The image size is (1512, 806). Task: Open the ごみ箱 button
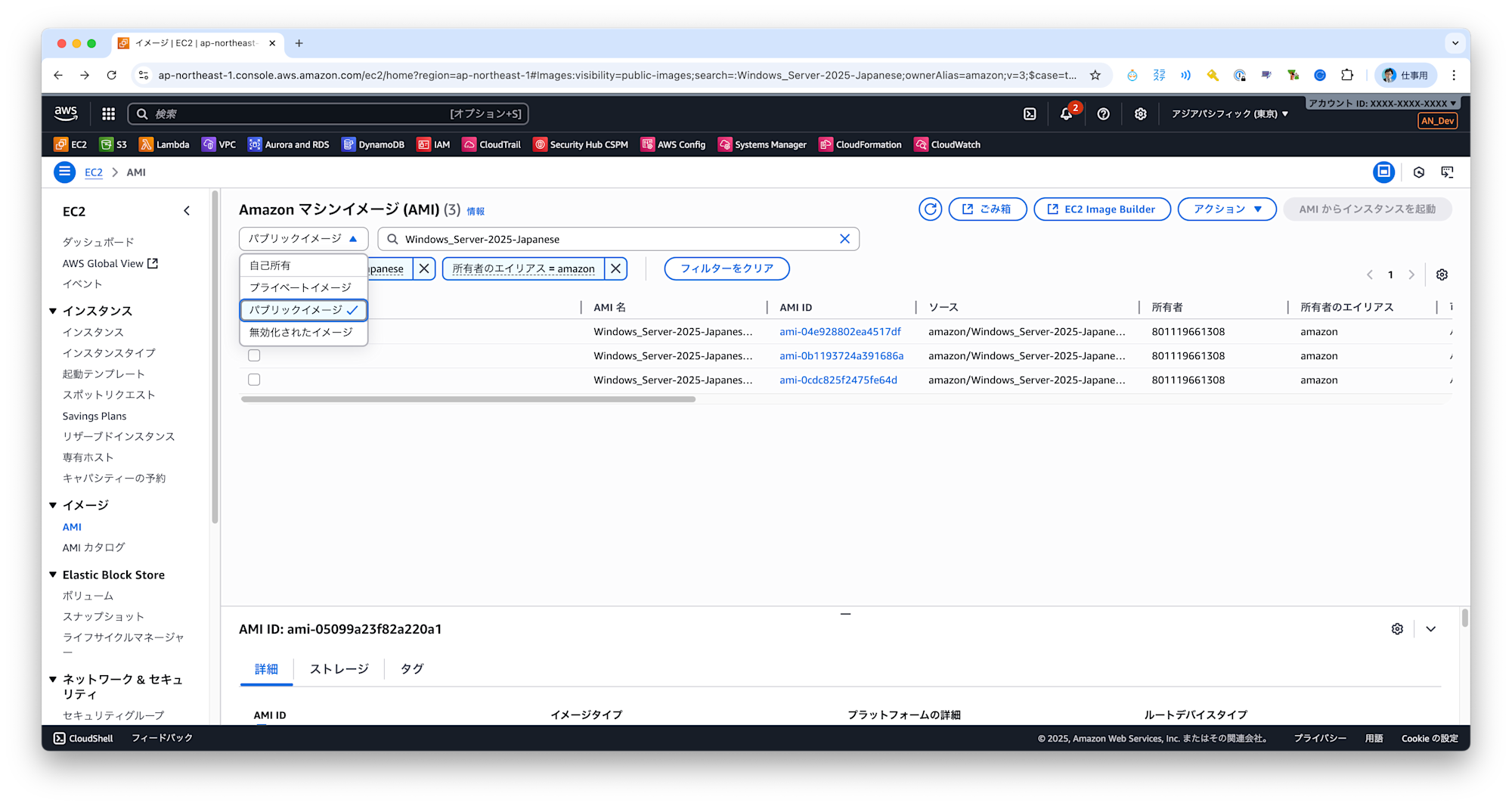pos(987,209)
